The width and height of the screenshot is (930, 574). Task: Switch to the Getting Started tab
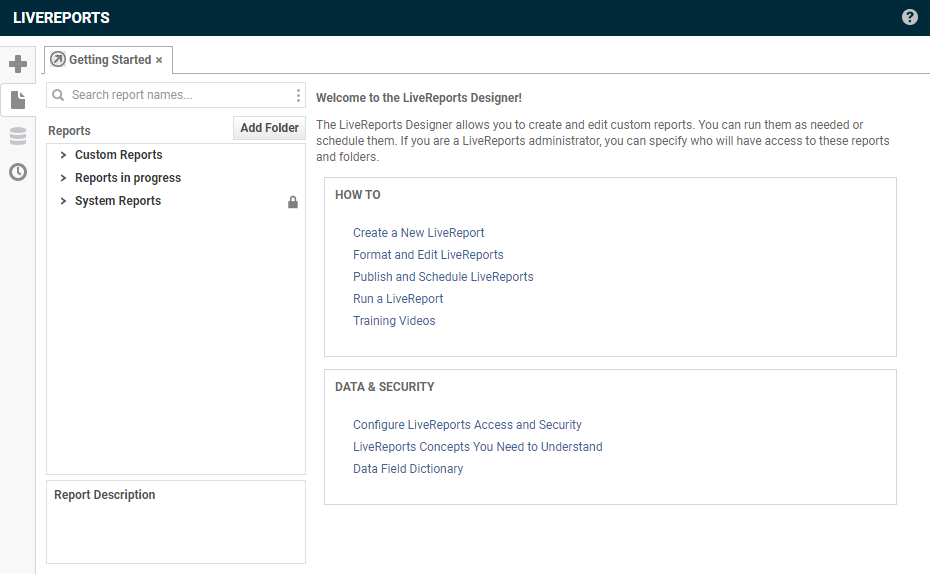pyautogui.click(x=110, y=60)
